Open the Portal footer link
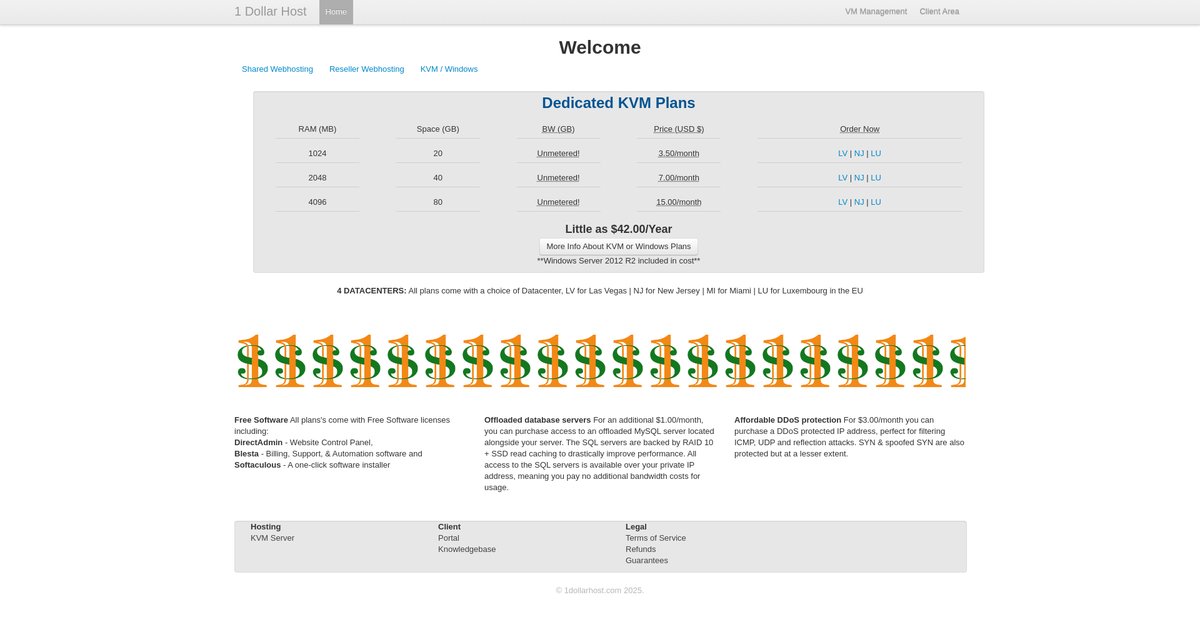 (449, 538)
